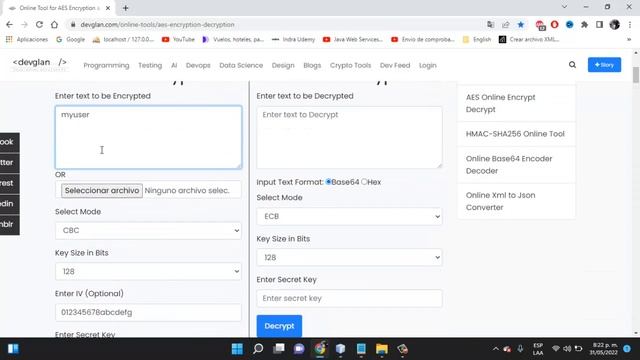Toggle the browser side panel icon

point(599,24)
